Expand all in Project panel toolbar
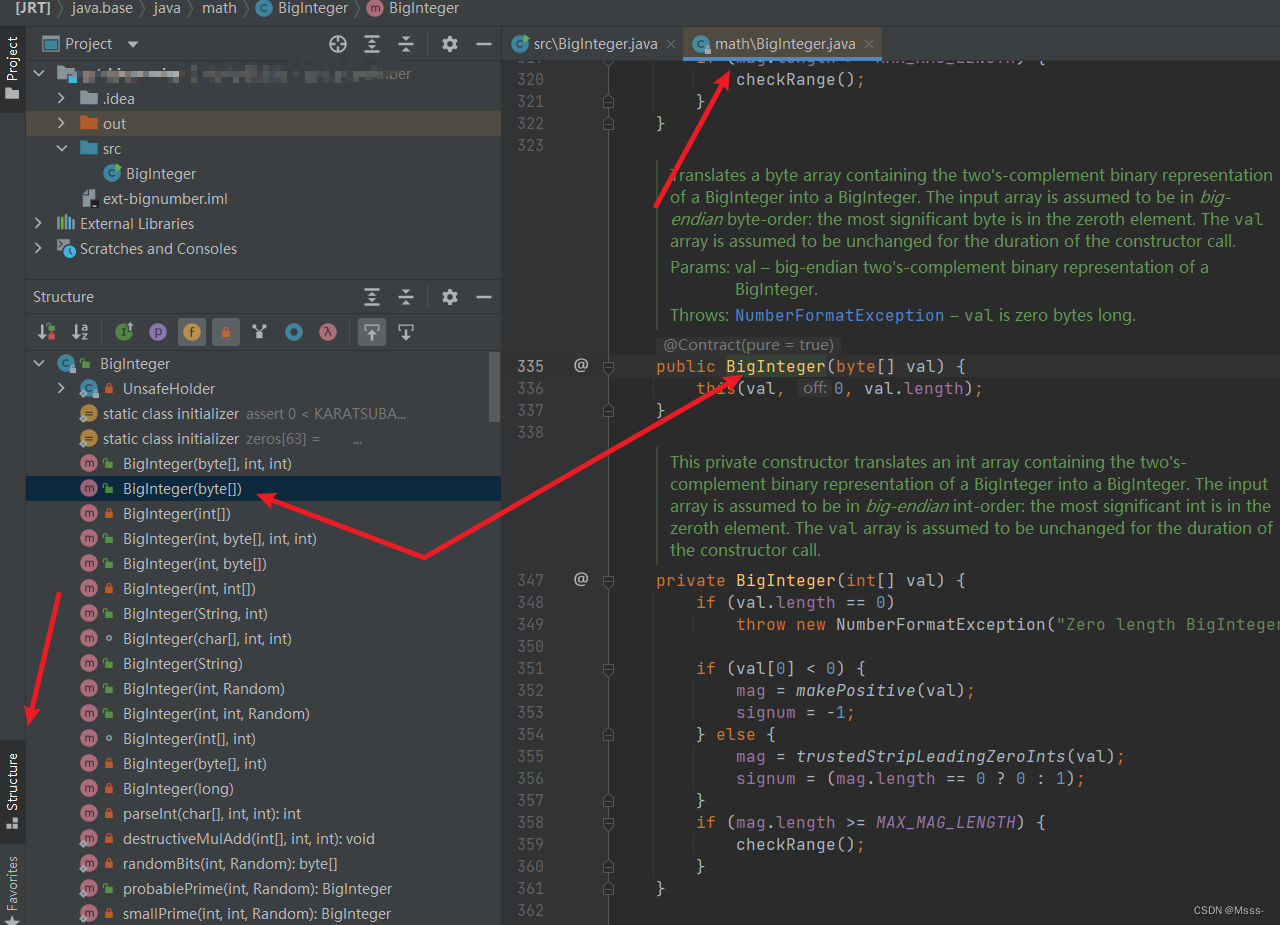 point(372,44)
